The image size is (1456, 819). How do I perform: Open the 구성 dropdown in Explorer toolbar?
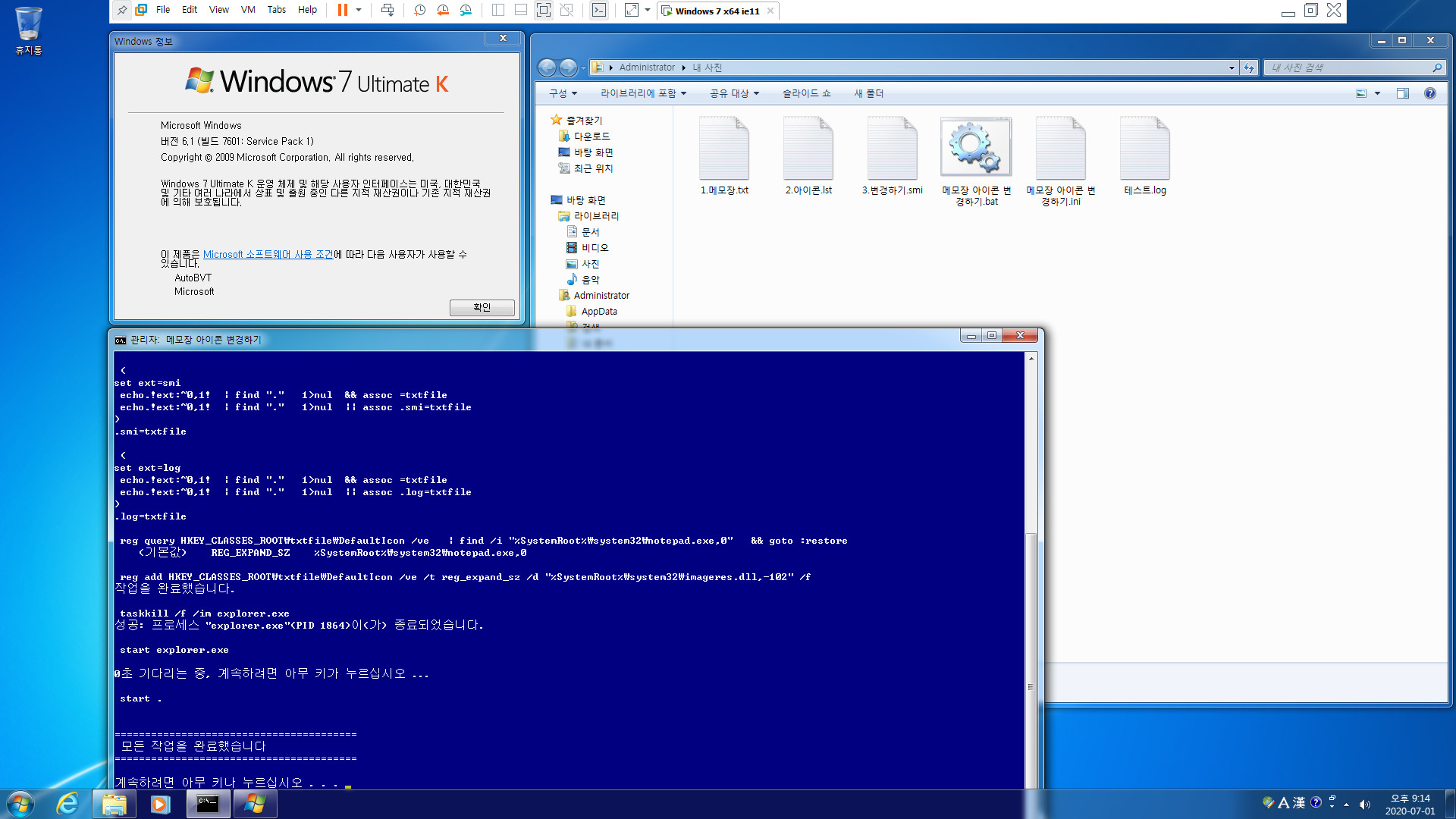point(563,93)
